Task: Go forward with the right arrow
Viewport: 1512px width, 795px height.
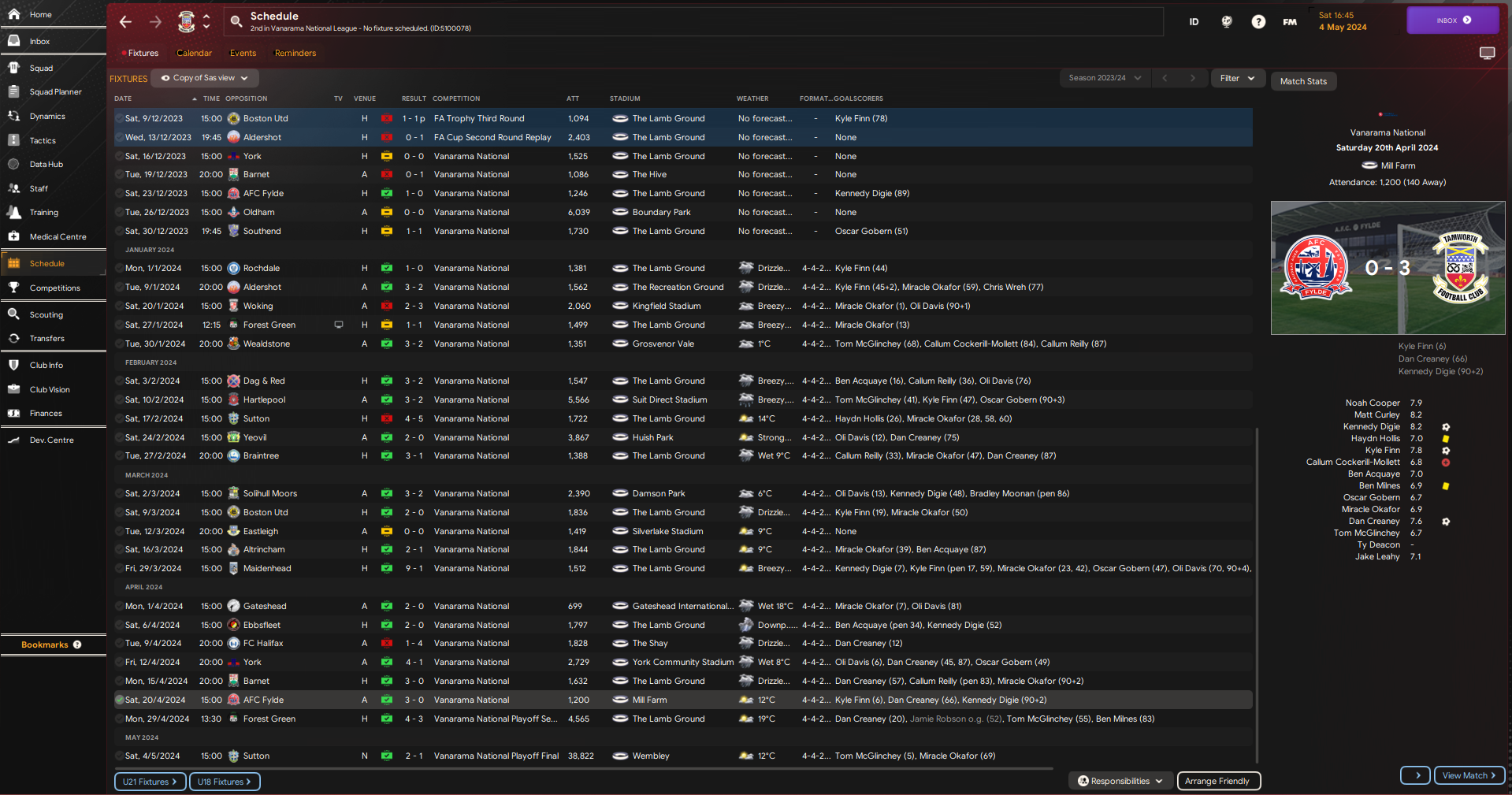Action: (x=155, y=22)
